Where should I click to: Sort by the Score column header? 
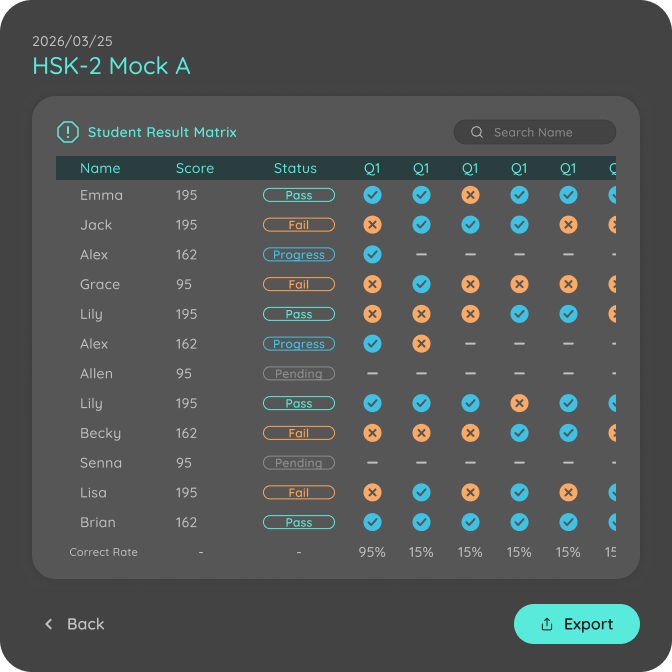click(195, 168)
